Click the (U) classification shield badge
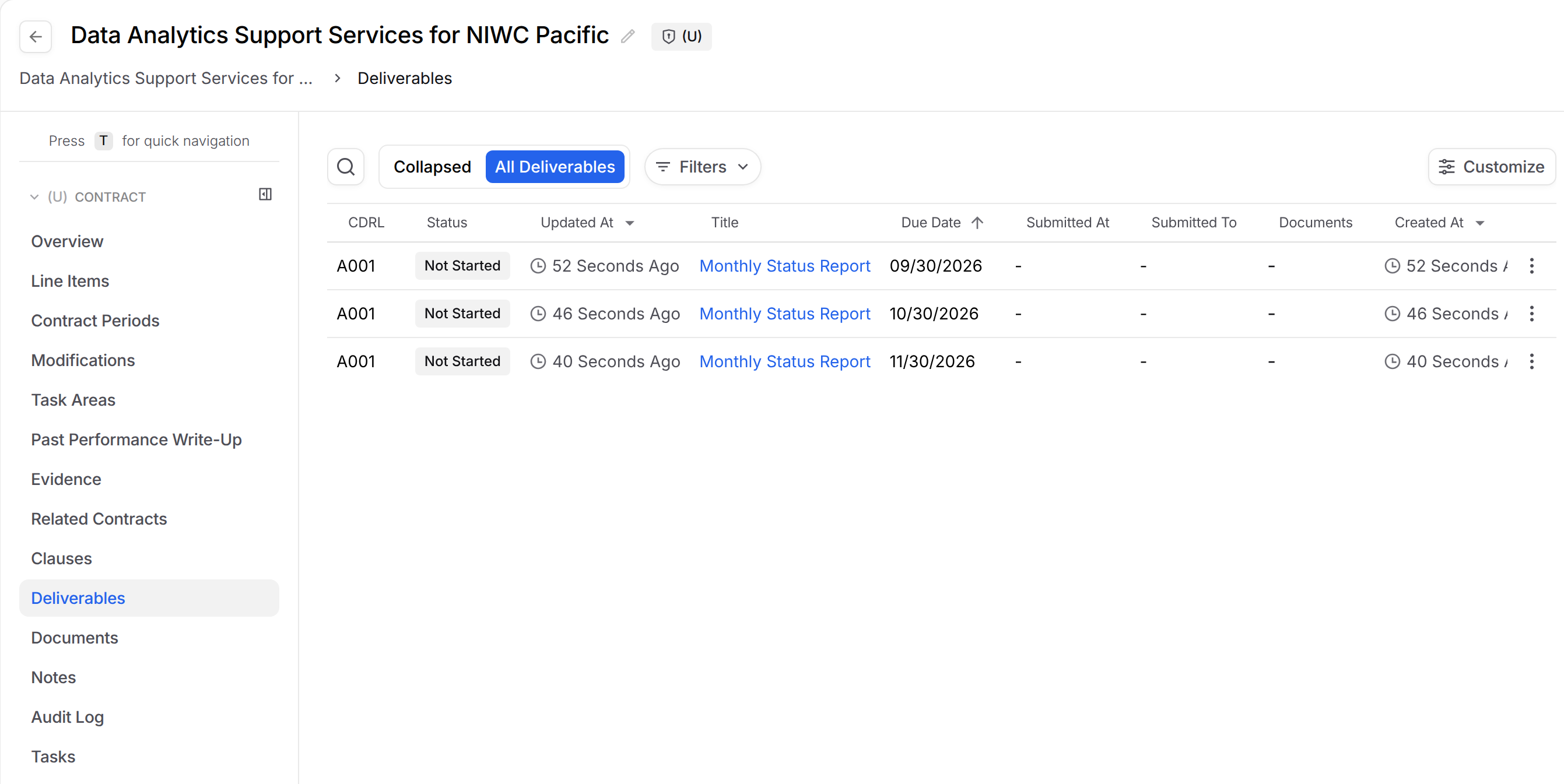This screenshot has width=1564, height=784. pyautogui.click(x=681, y=36)
